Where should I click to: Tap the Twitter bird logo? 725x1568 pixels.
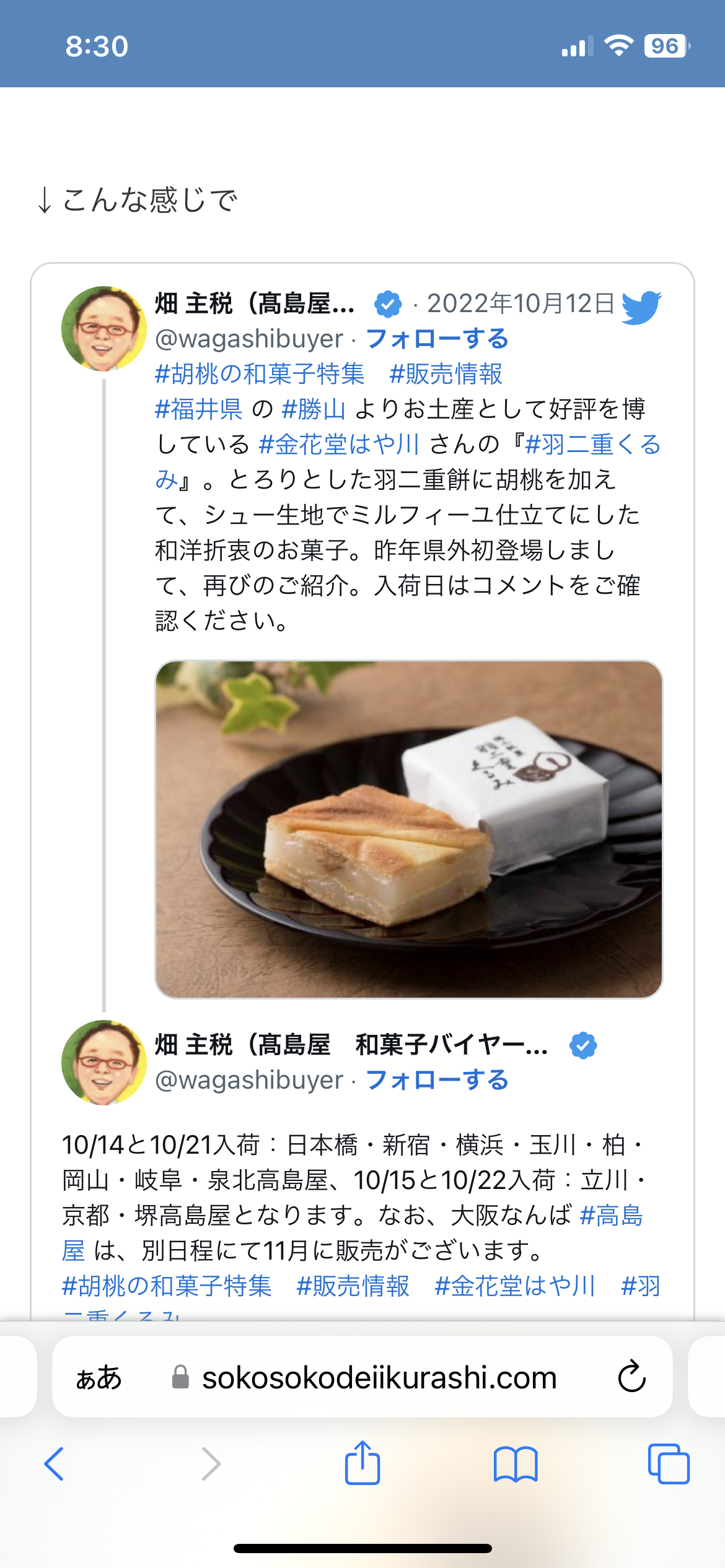pos(641,307)
